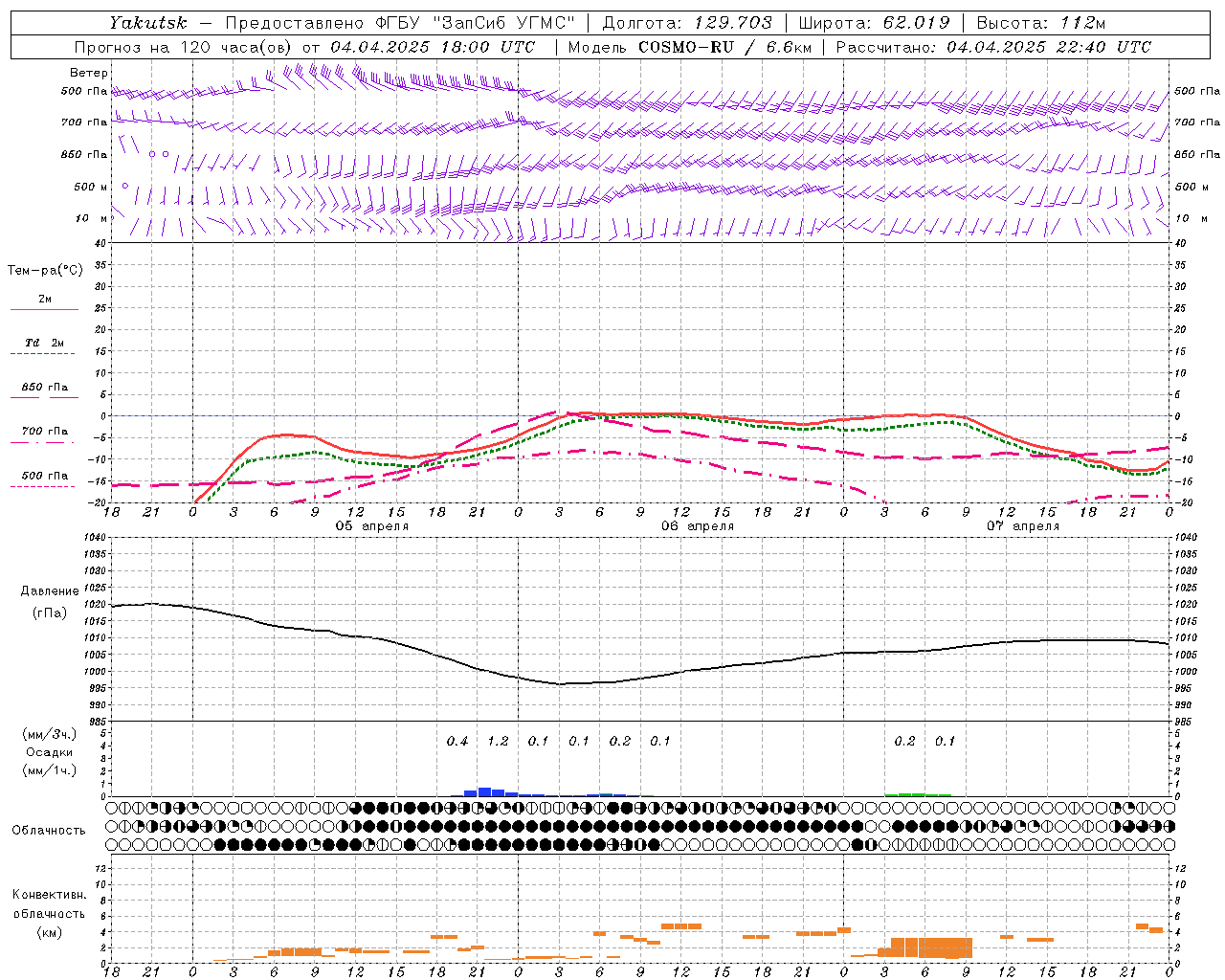1225x980 pixels.
Task: Click the "06 апреля" date label
Action: (x=698, y=526)
